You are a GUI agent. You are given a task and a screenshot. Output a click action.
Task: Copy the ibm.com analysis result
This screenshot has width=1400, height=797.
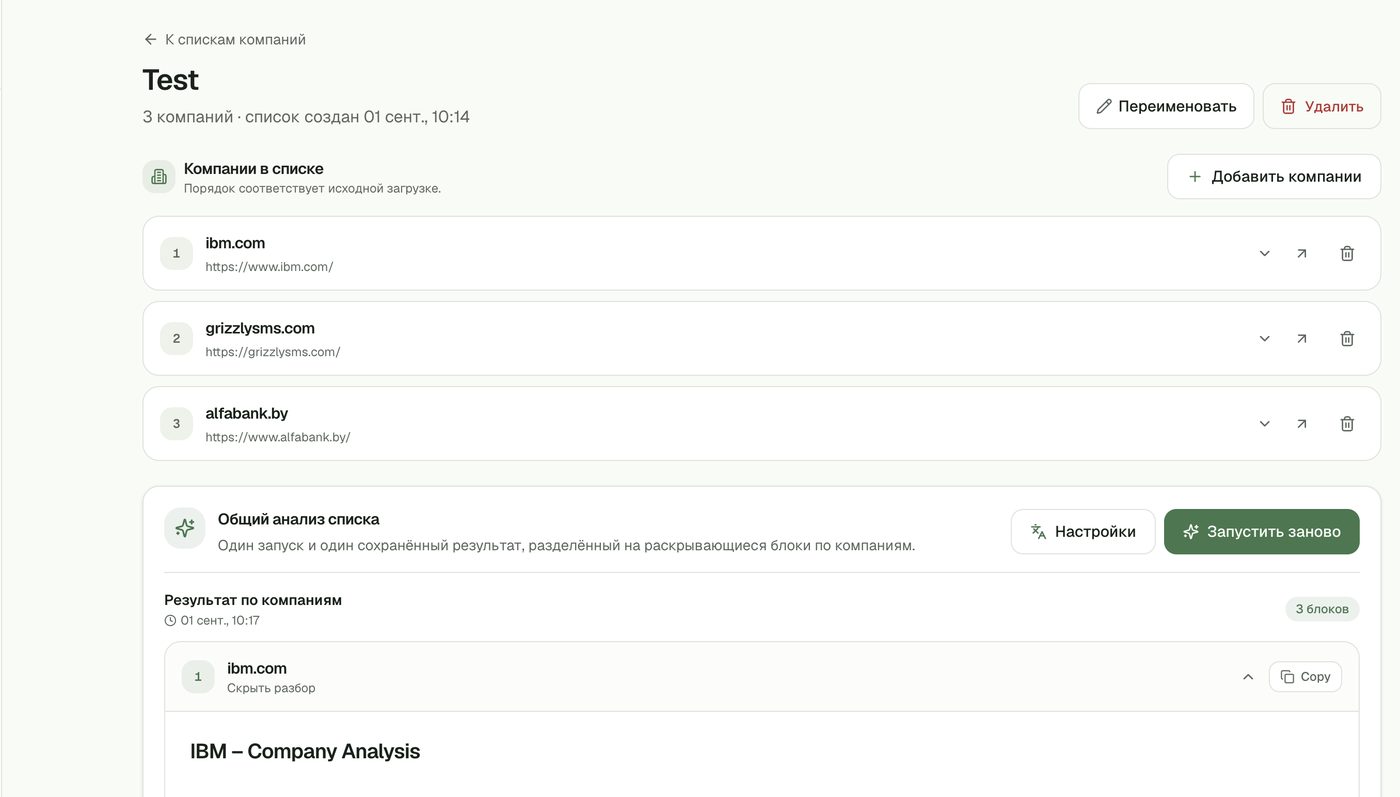click(x=1306, y=677)
